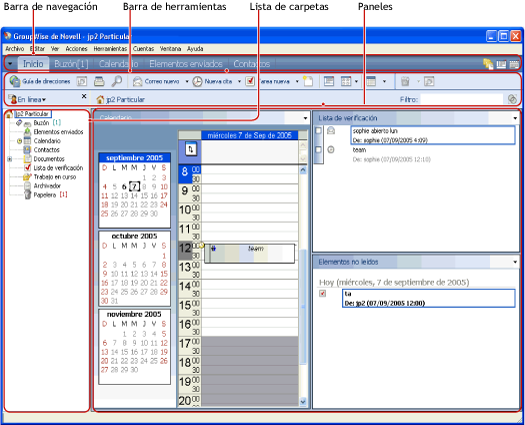Open the team appointment at 12:00
Screen dimensions: 525x425
click(x=249, y=253)
